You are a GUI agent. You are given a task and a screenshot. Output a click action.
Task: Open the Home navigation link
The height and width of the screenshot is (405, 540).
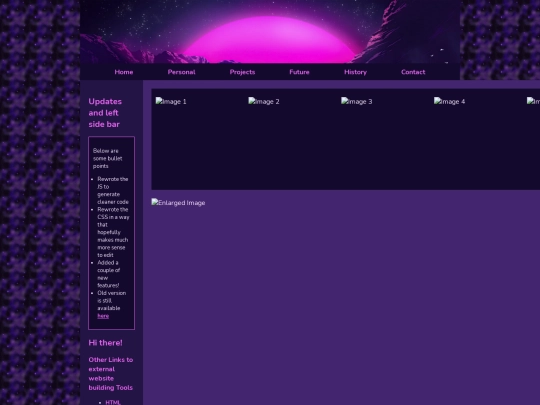[124, 72]
